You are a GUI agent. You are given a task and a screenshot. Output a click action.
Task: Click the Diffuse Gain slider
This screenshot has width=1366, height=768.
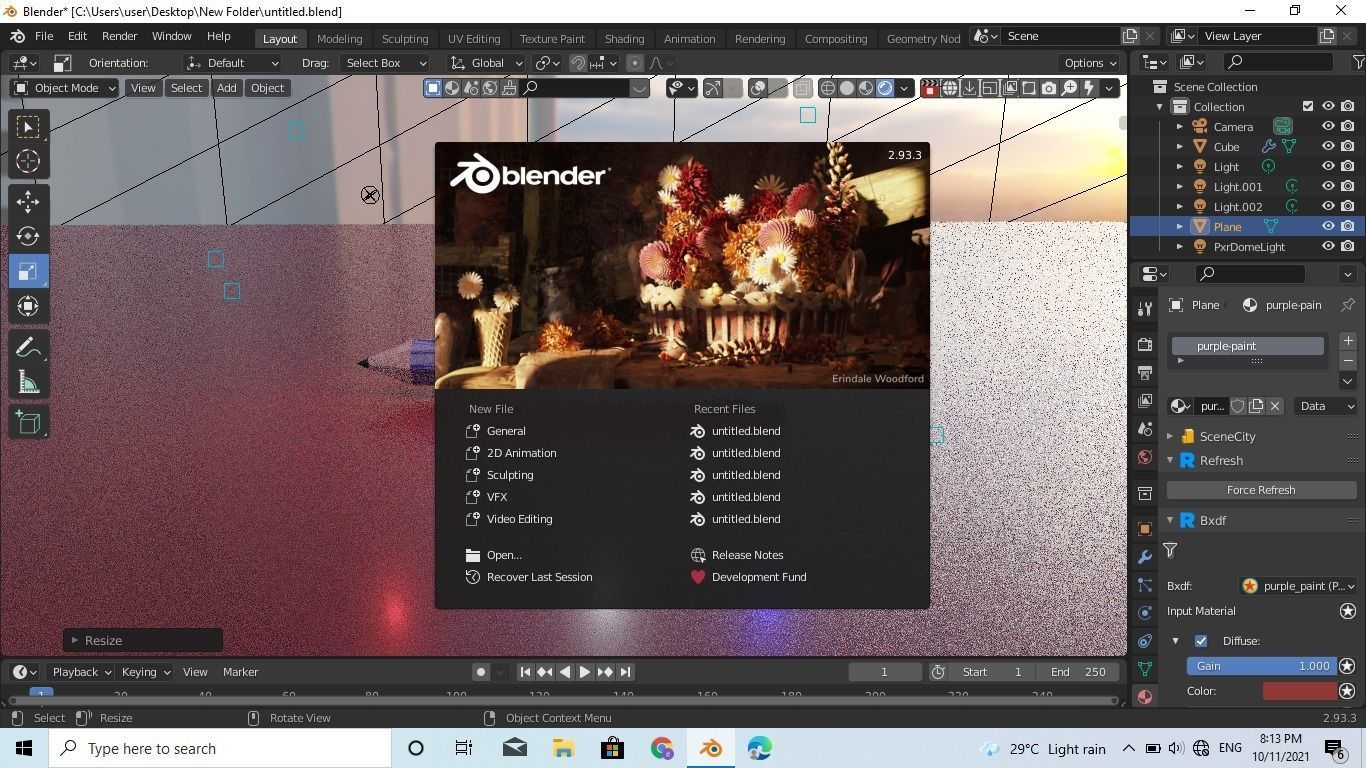pyautogui.click(x=1262, y=666)
